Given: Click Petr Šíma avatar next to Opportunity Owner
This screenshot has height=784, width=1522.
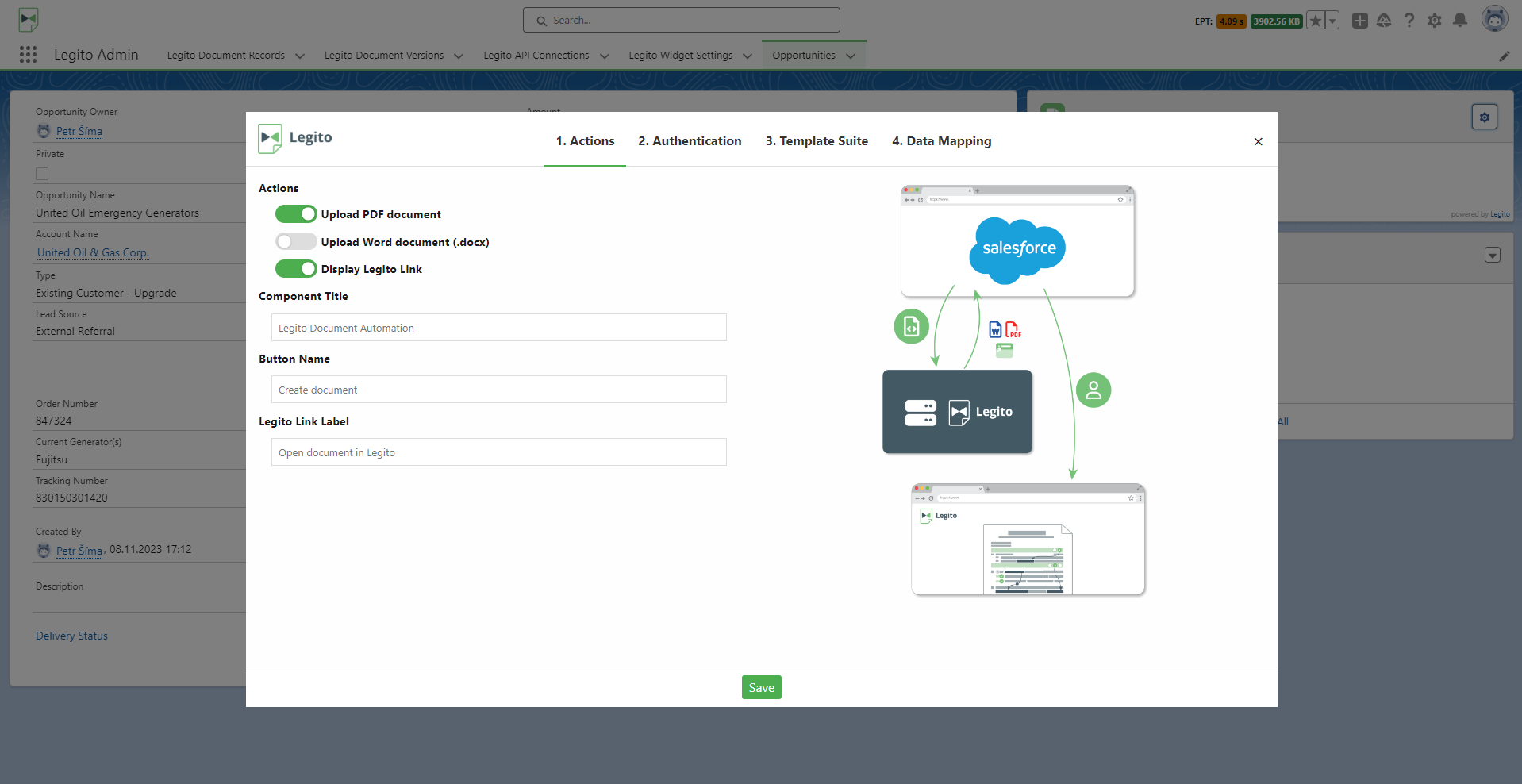Looking at the screenshot, I should tap(44, 131).
